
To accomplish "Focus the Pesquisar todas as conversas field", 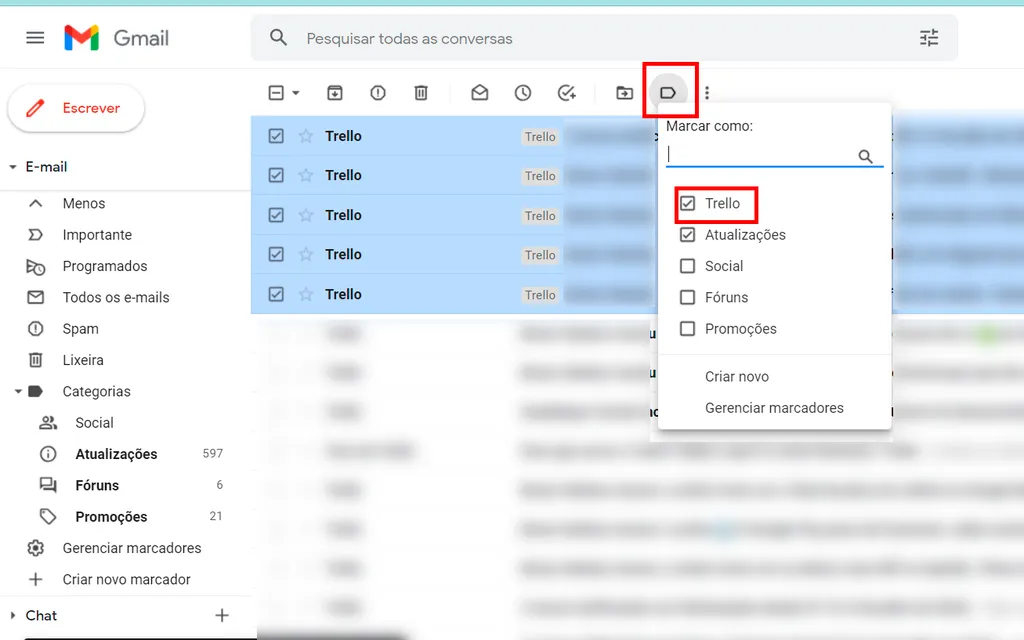I will pyautogui.click(x=604, y=38).
